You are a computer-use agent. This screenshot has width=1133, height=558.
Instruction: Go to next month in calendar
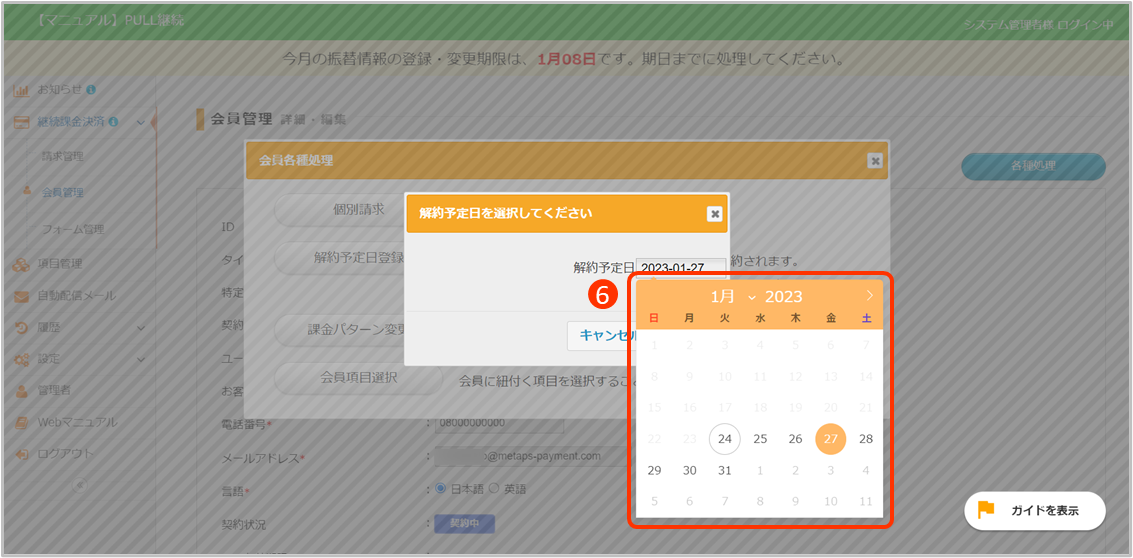pyautogui.click(x=869, y=296)
